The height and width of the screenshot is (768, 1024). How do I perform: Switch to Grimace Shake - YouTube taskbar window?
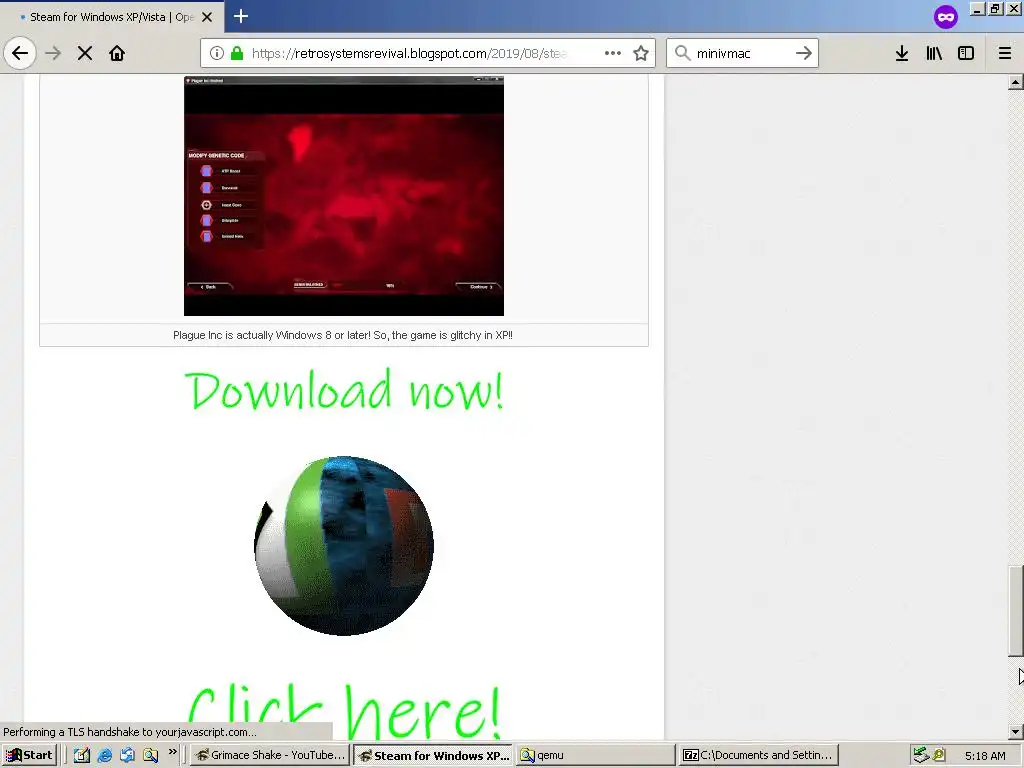270,755
